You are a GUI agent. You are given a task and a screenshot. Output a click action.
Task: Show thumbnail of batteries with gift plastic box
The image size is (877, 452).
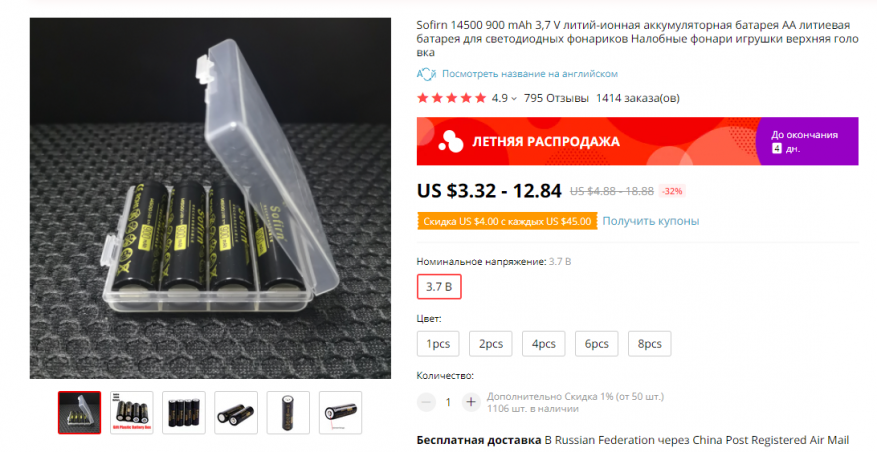[x=131, y=413]
